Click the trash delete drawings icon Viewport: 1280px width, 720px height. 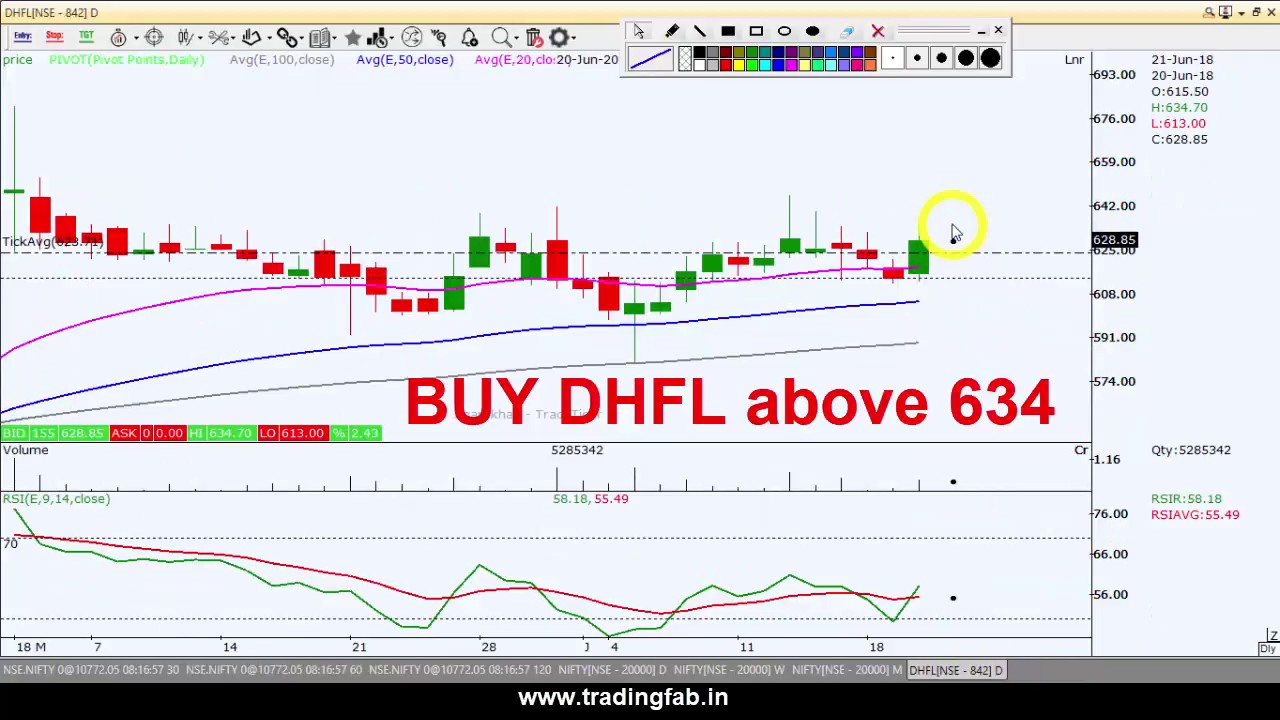click(x=534, y=38)
